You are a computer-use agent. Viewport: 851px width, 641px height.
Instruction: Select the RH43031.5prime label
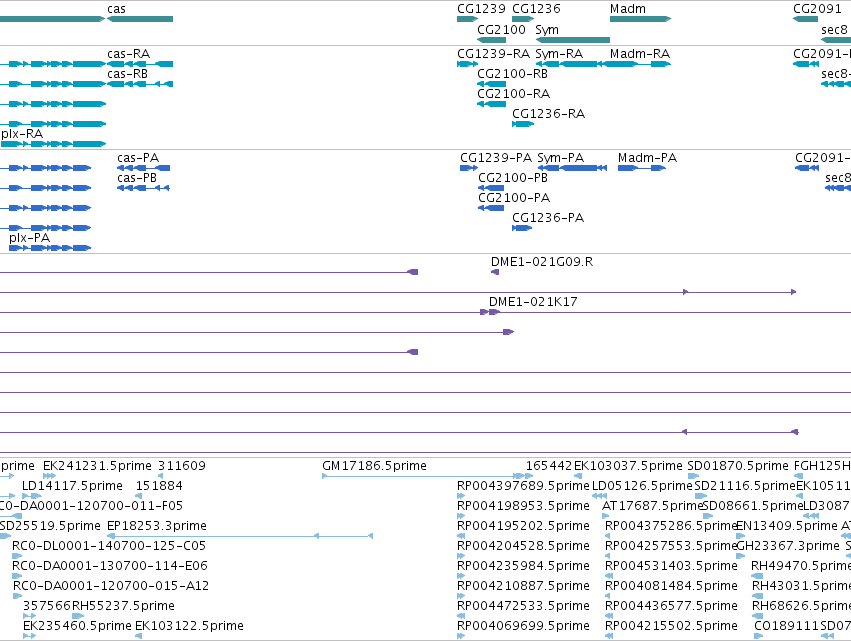[x=802, y=586]
